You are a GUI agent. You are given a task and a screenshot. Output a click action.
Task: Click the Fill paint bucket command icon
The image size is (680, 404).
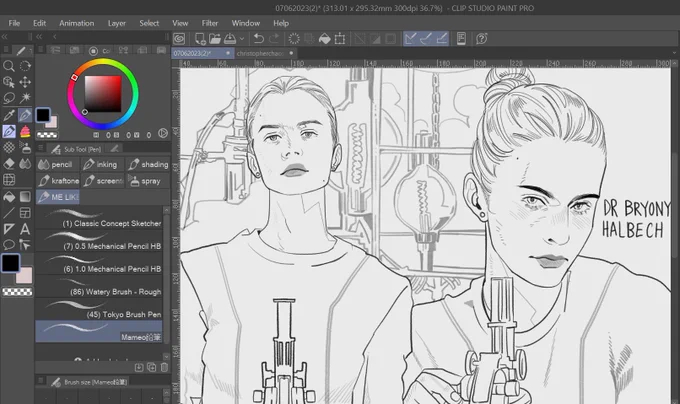click(x=324, y=39)
